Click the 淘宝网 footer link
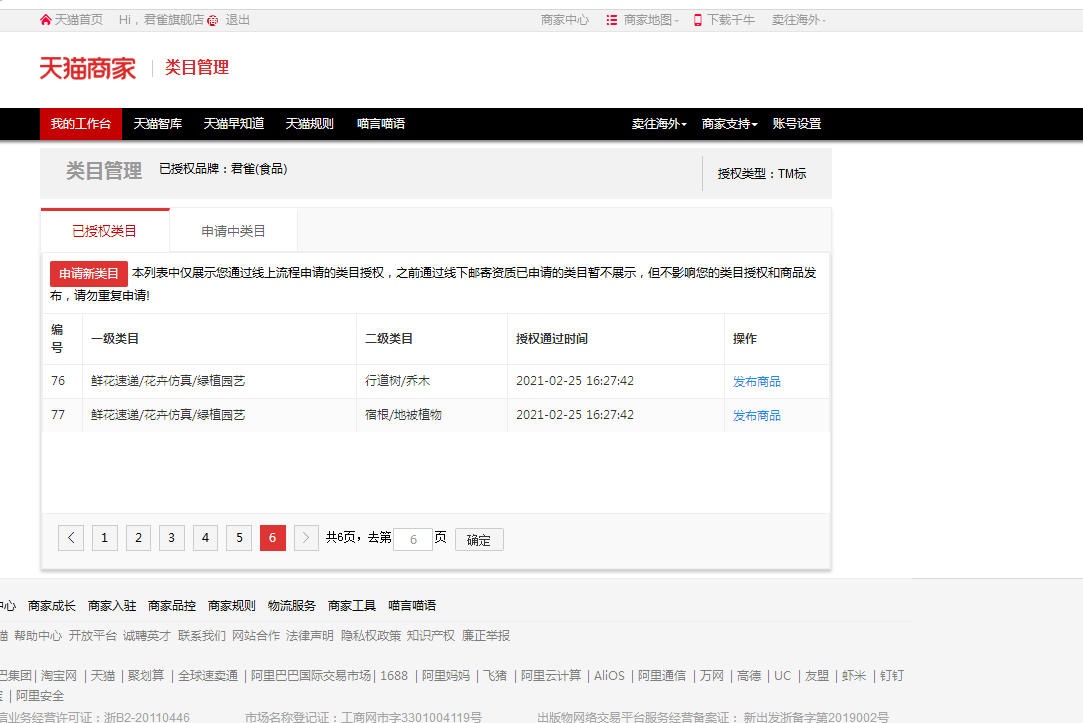 pyautogui.click(x=59, y=675)
